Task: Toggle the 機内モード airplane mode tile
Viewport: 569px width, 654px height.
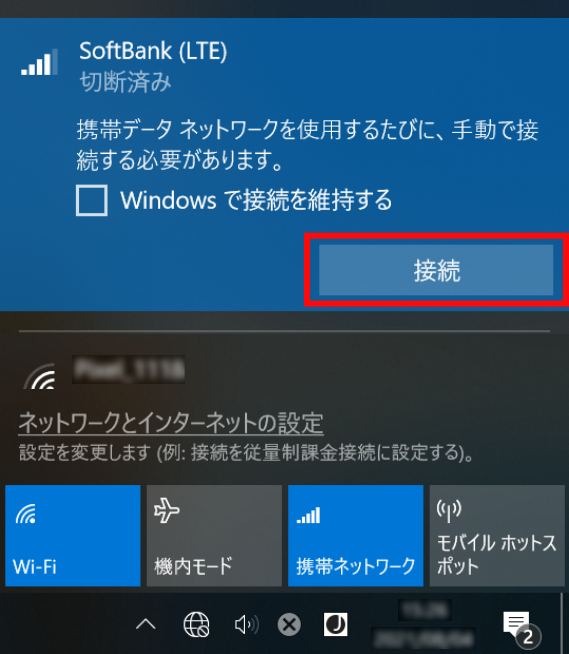Action: [214, 536]
